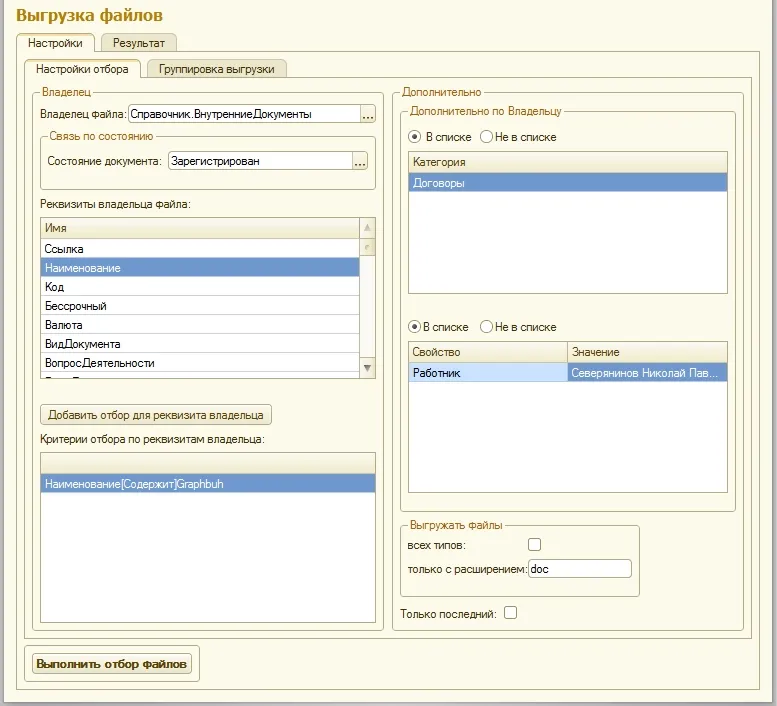Viewport: 777px width, 706px height.
Task: Select the Работник property cell
Action: coord(488,373)
